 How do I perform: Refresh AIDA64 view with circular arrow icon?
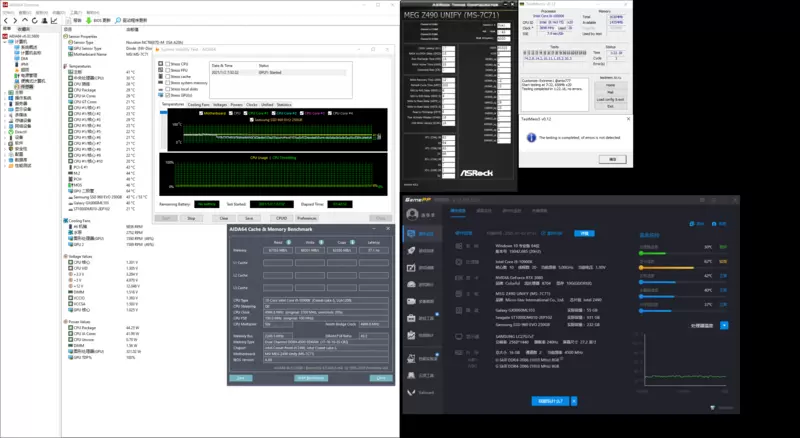[35, 20]
